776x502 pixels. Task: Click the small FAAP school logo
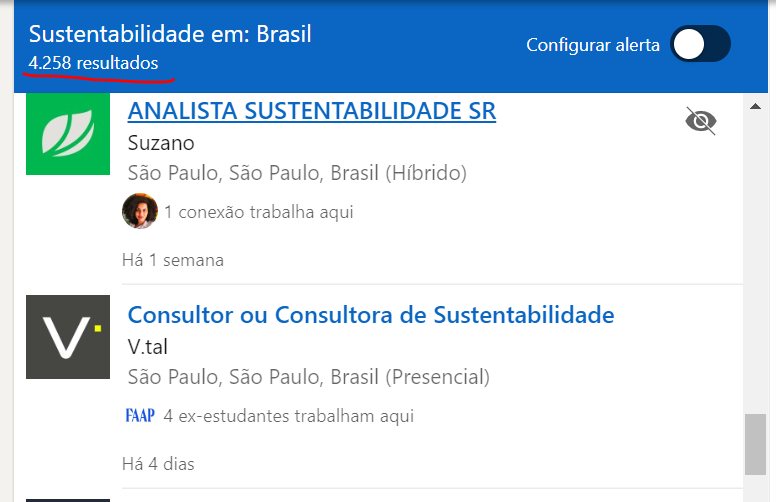tap(140, 415)
